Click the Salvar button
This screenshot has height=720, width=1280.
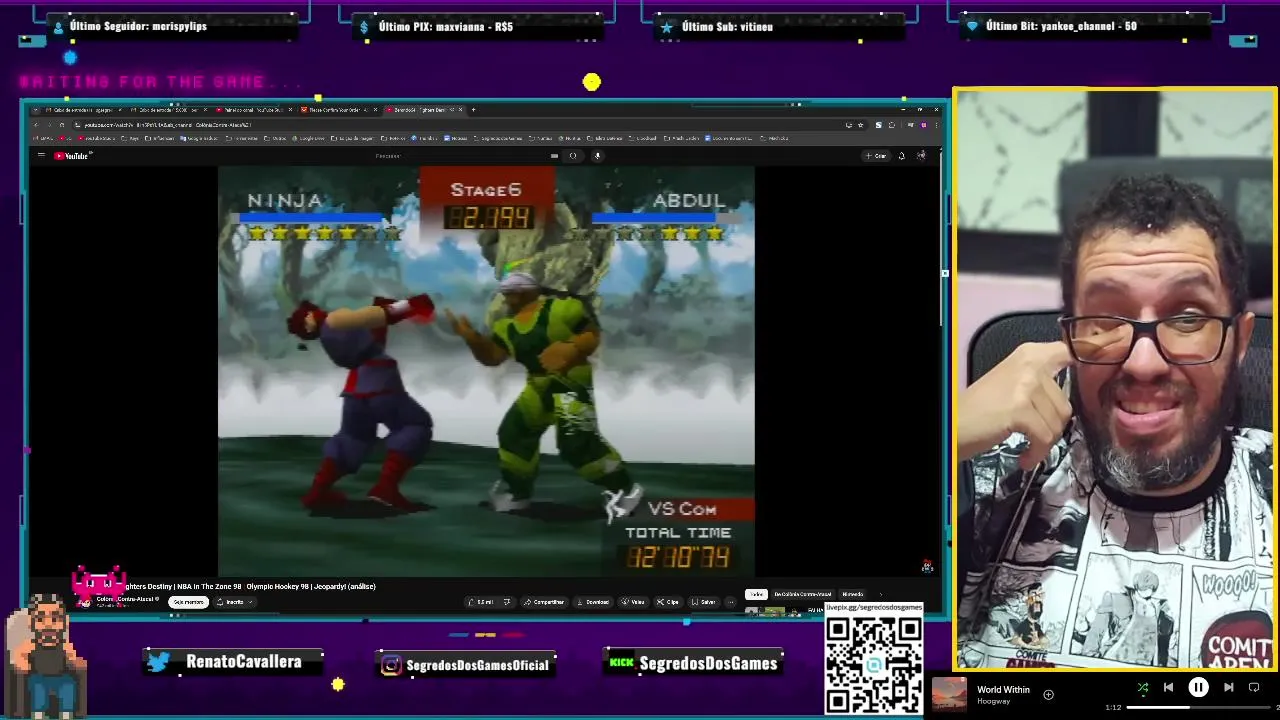704,602
